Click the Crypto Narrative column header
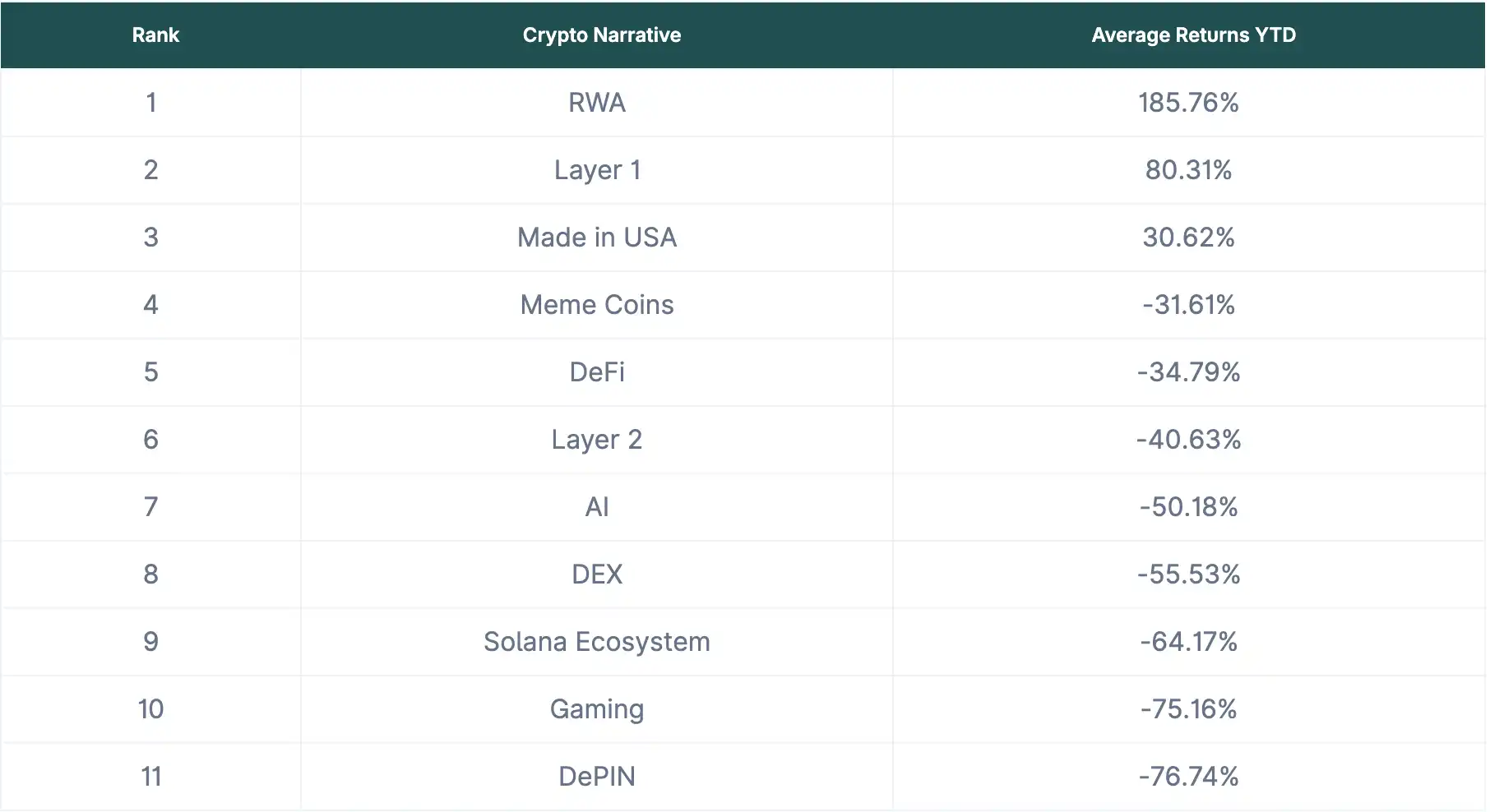Screen dimensions: 1490x812 [601, 35]
